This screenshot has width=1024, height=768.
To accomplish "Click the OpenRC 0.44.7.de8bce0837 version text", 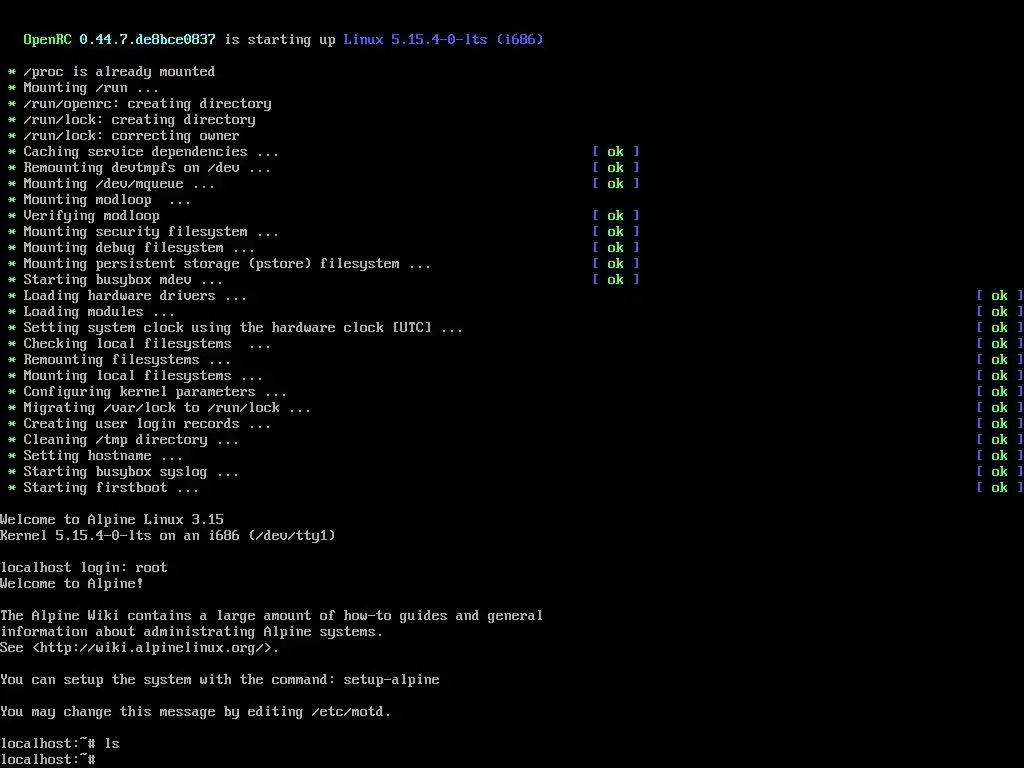I will pos(120,39).
